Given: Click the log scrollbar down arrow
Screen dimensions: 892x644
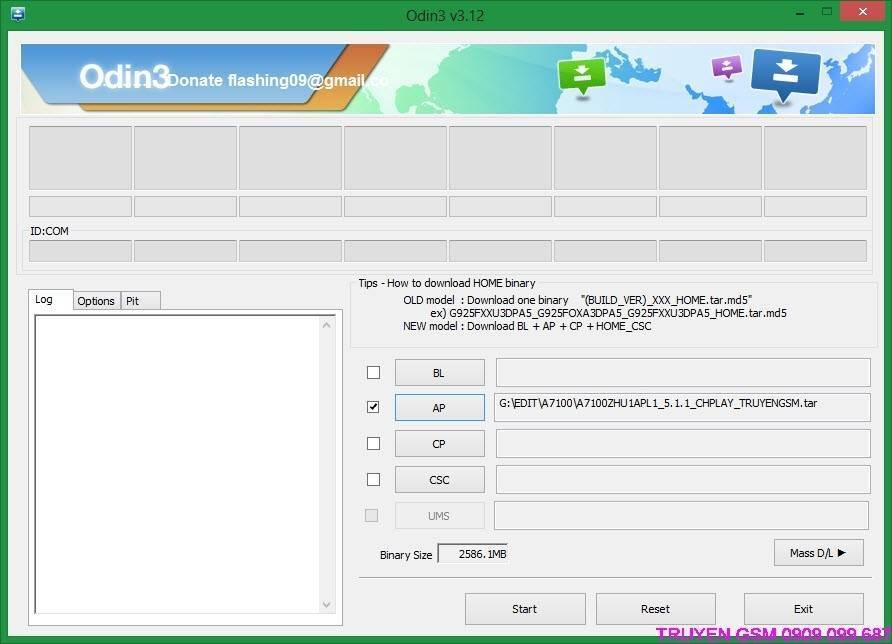Looking at the screenshot, I should (x=327, y=604).
